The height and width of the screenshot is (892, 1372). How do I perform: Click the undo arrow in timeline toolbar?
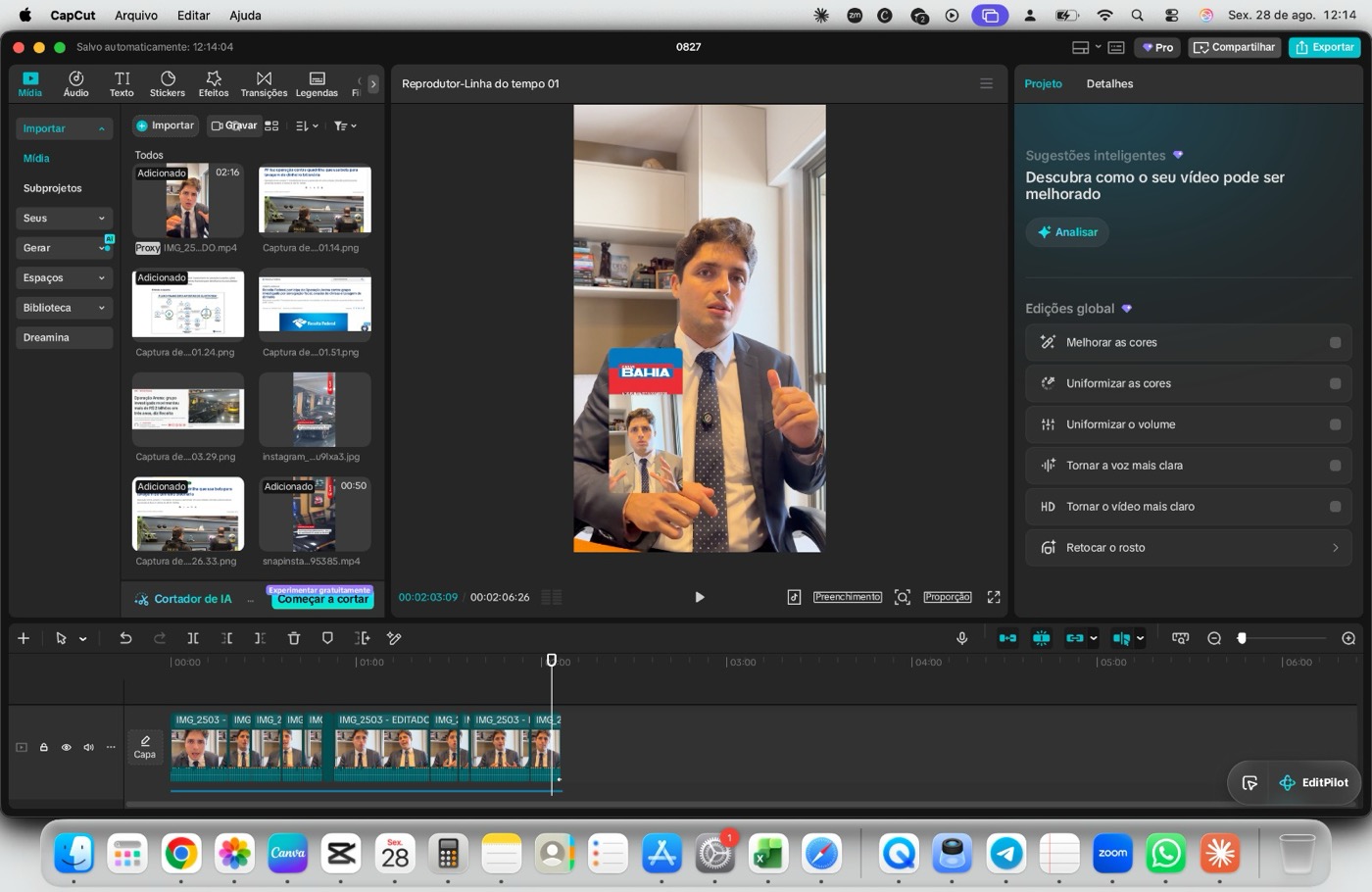[125, 638]
